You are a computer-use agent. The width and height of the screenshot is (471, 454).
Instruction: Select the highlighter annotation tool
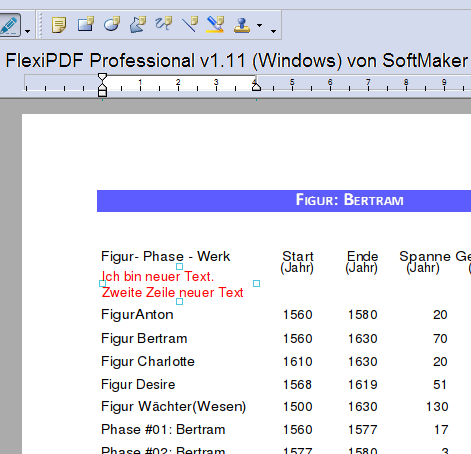(215, 25)
